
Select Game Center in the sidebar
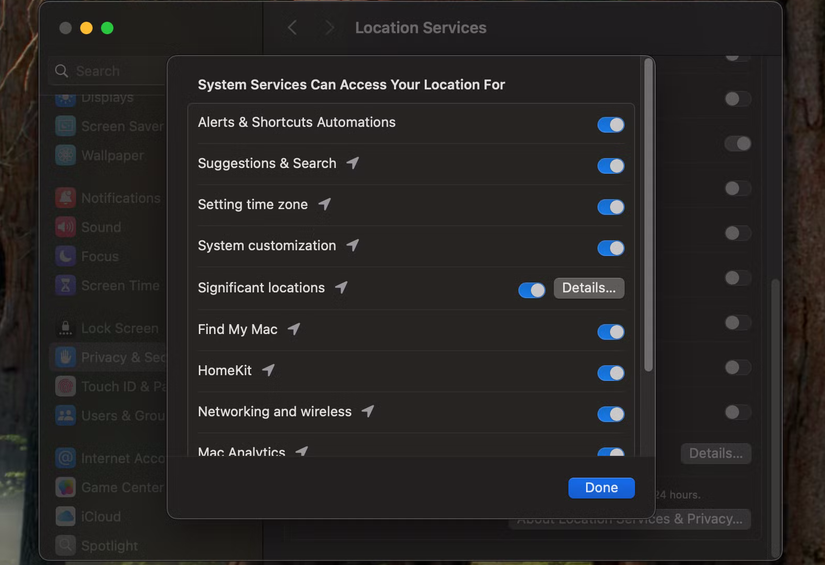[x=109, y=488]
